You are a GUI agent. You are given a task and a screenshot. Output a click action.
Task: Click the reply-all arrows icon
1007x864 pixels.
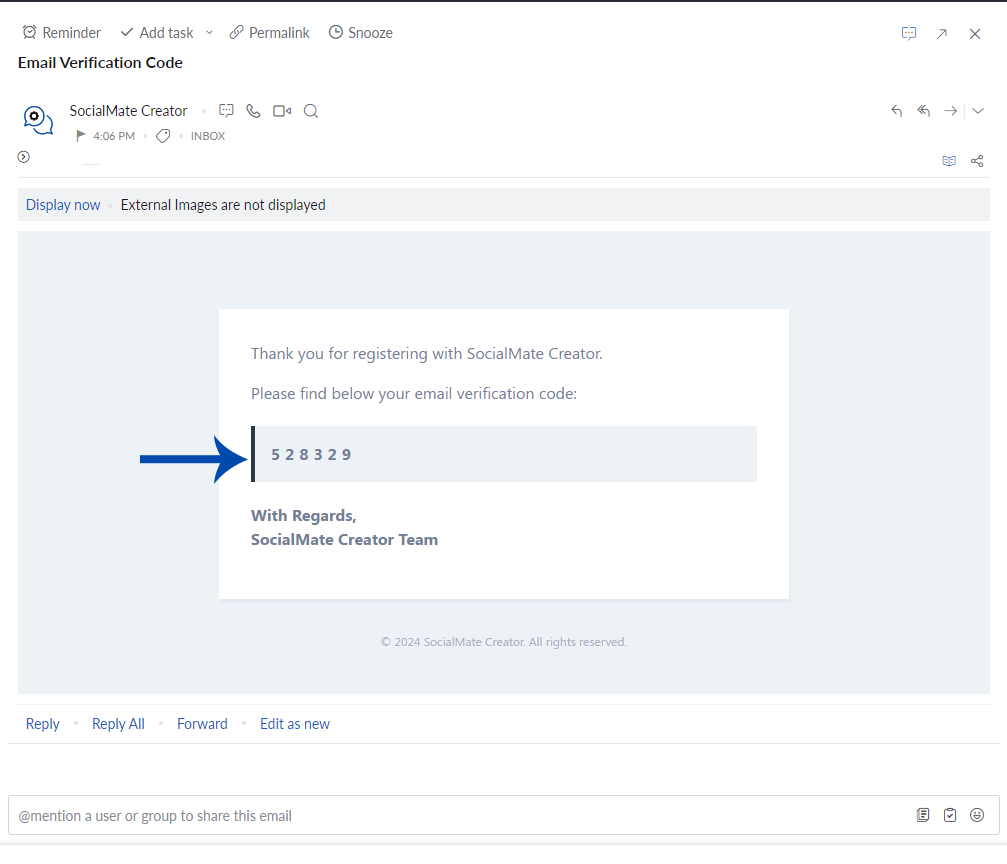(x=924, y=110)
